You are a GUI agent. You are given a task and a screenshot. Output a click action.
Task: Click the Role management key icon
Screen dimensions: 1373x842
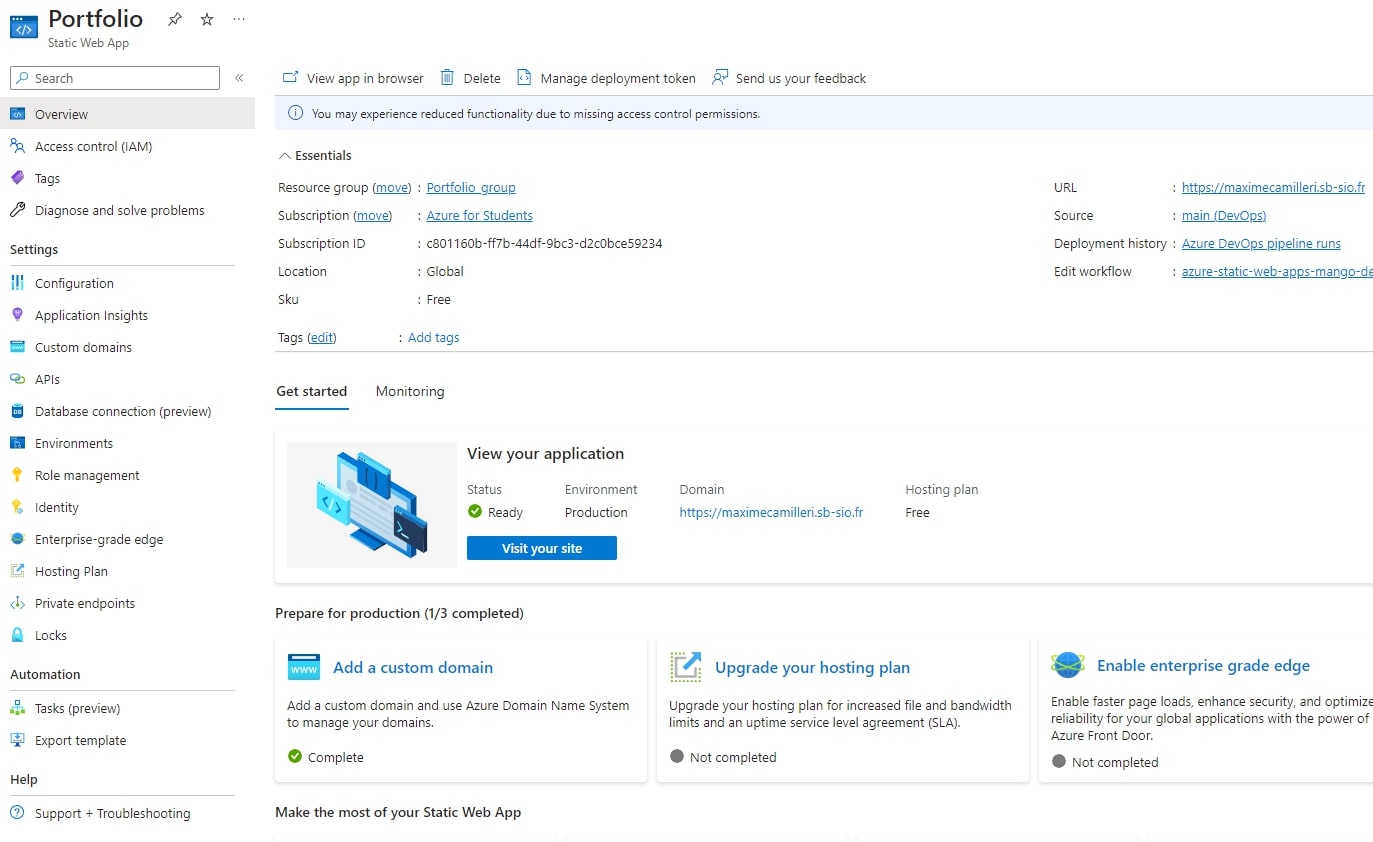17,475
